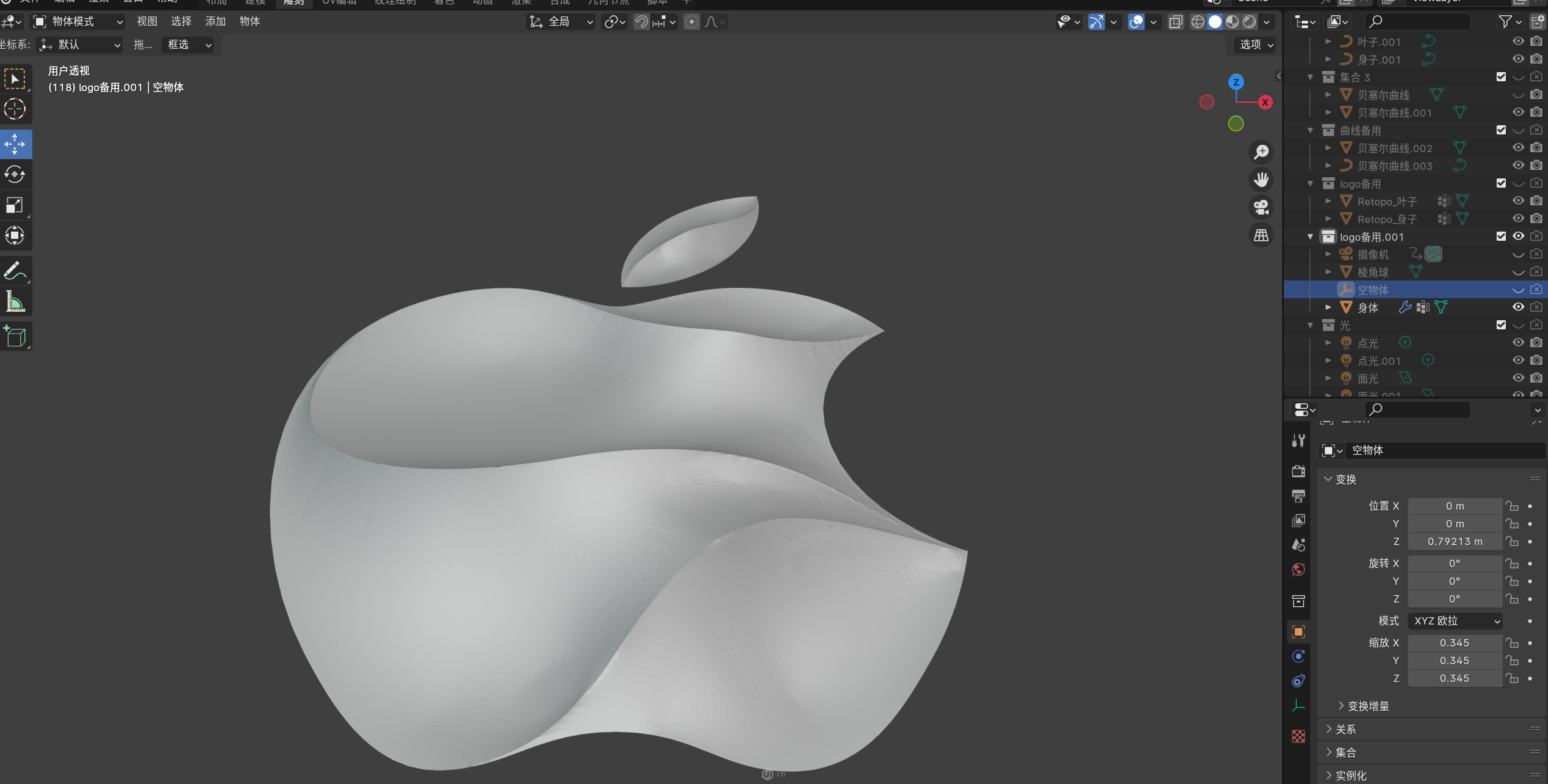Toggle proportional editing in header
Viewport: 1548px width, 784px height.
pyautogui.click(x=691, y=22)
